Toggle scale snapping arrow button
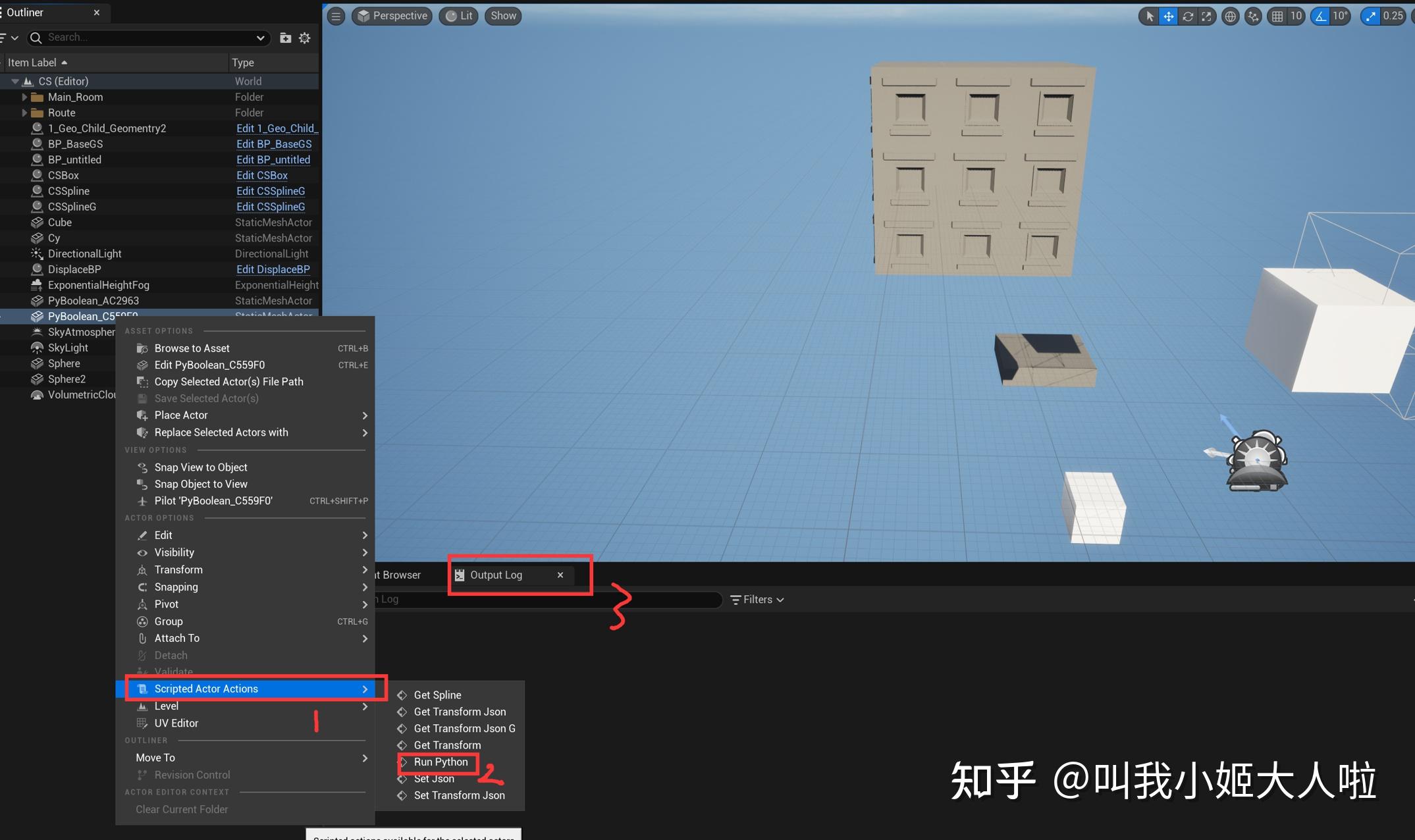 (1371, 16)
